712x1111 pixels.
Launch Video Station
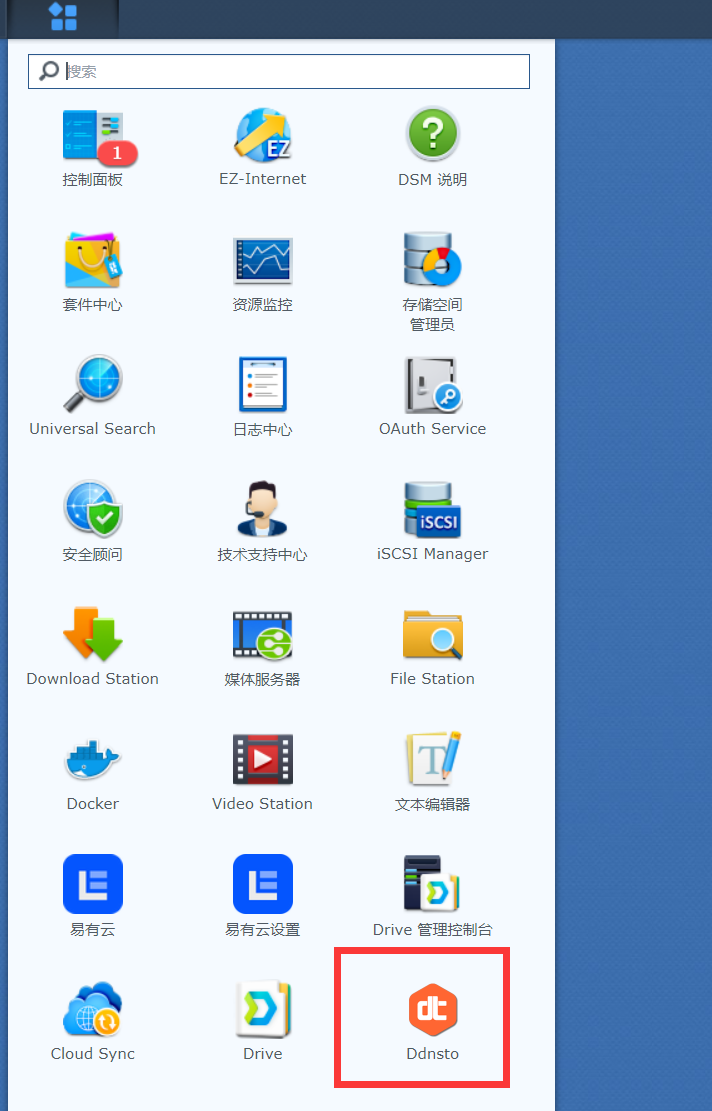[263, 772]
